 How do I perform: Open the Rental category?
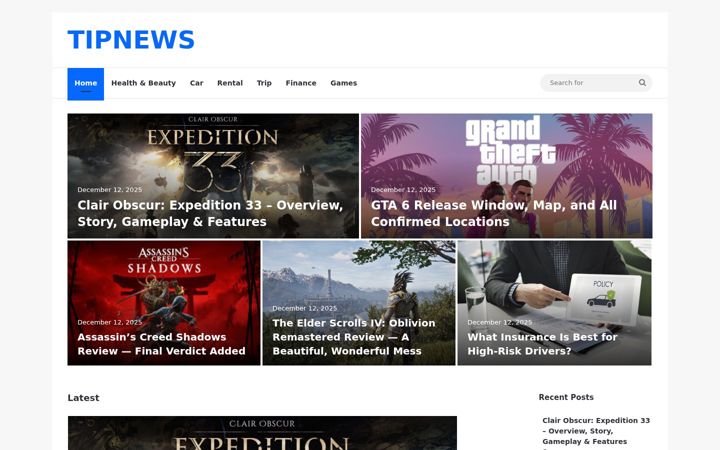click(x=230, y=83)
